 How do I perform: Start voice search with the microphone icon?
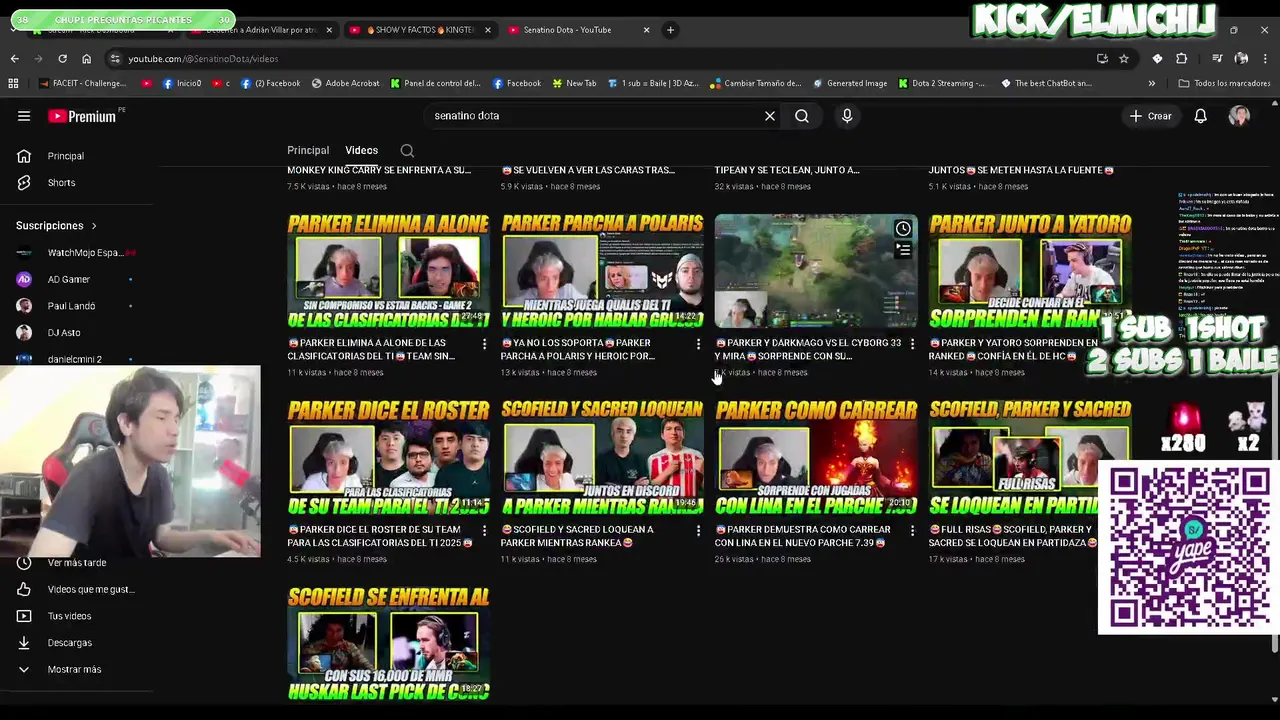pyautogui.click(x=847, y=116)
